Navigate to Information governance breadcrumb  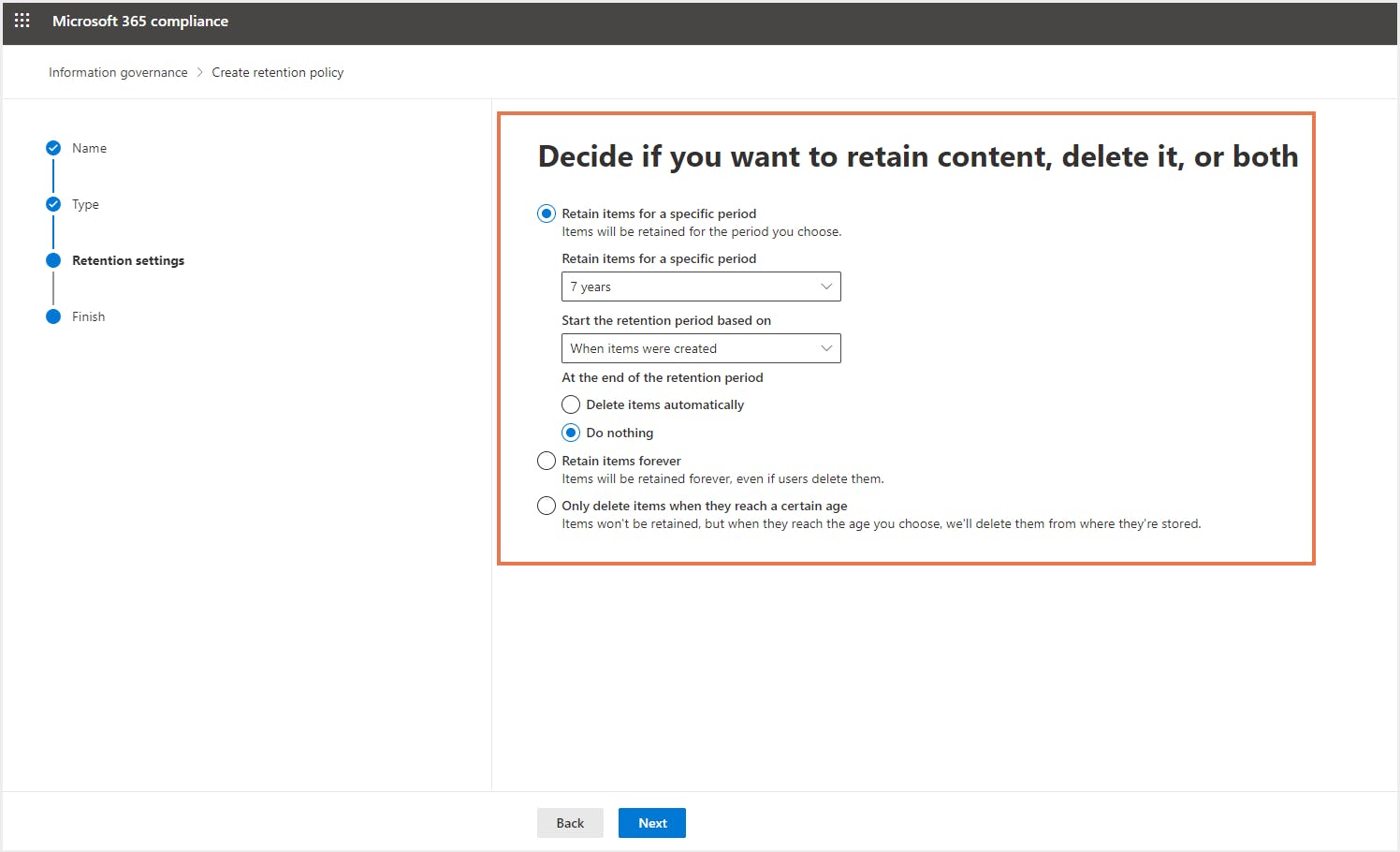(x=117, y=72)
